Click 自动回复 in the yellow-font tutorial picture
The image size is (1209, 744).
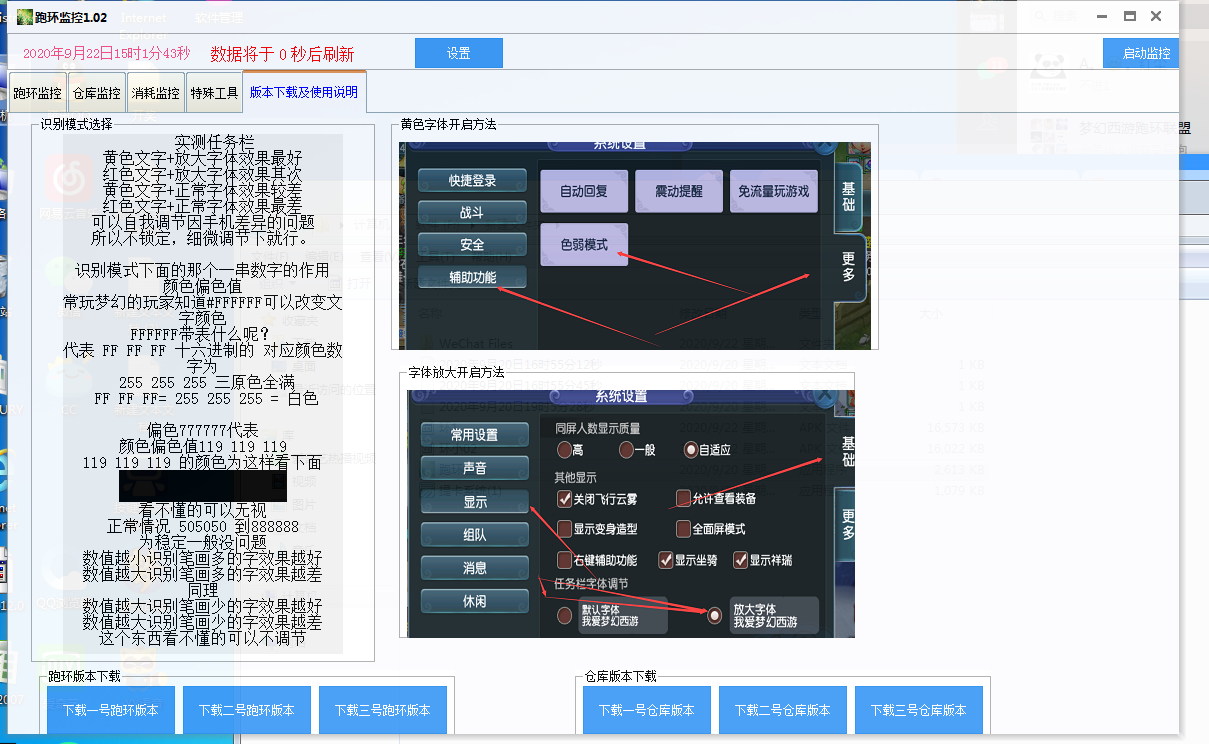[584, 191]
